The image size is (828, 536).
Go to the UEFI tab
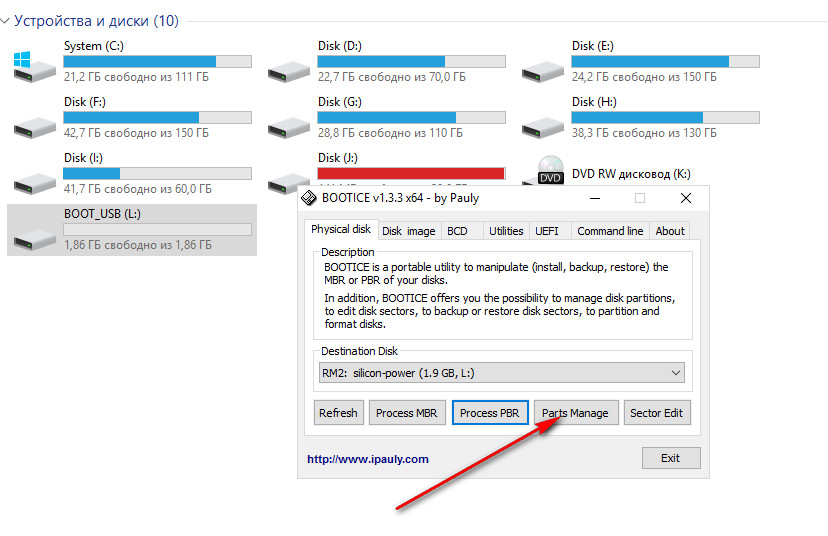[546, 231]
